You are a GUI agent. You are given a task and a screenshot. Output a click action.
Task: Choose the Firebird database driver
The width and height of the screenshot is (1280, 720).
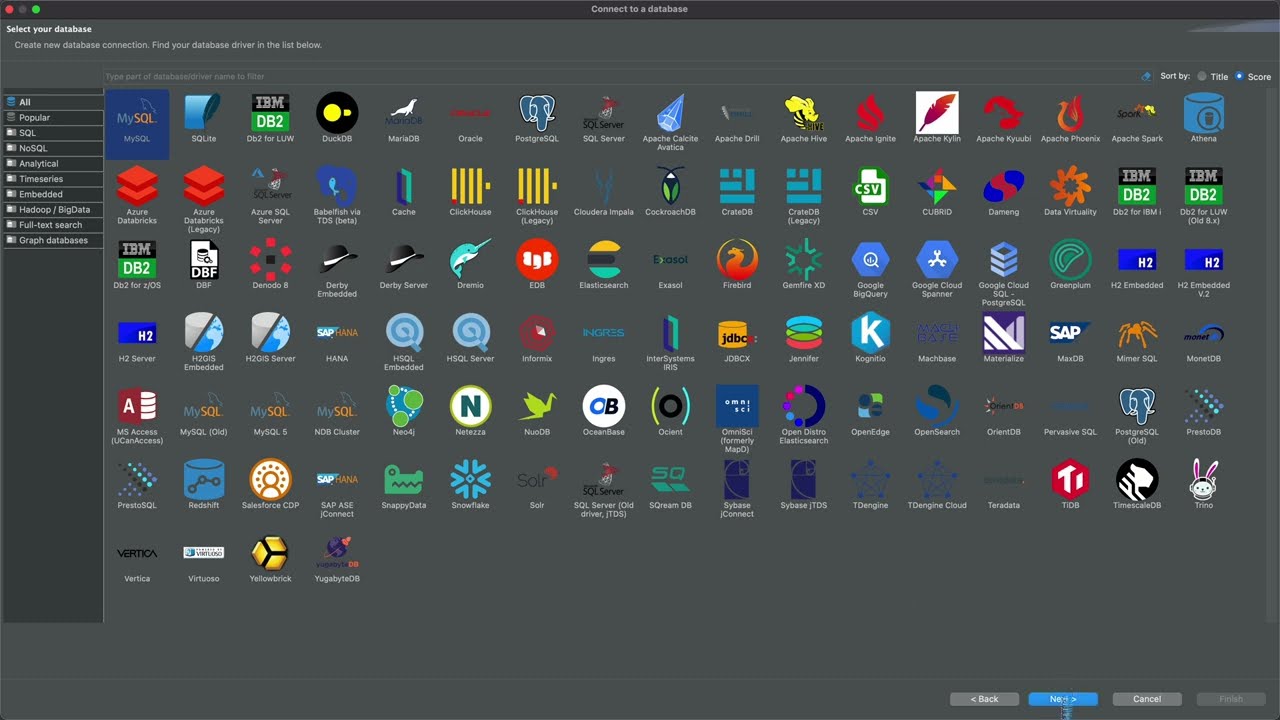click(x=737, y=265)
